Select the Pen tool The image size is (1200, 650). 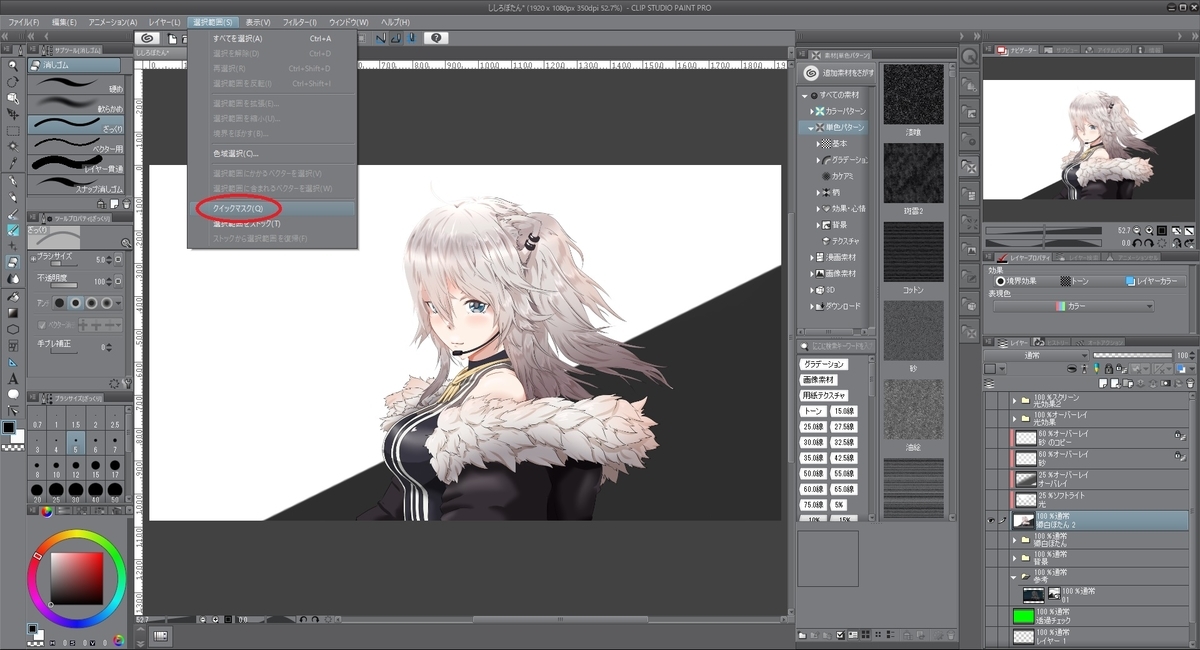13,180
